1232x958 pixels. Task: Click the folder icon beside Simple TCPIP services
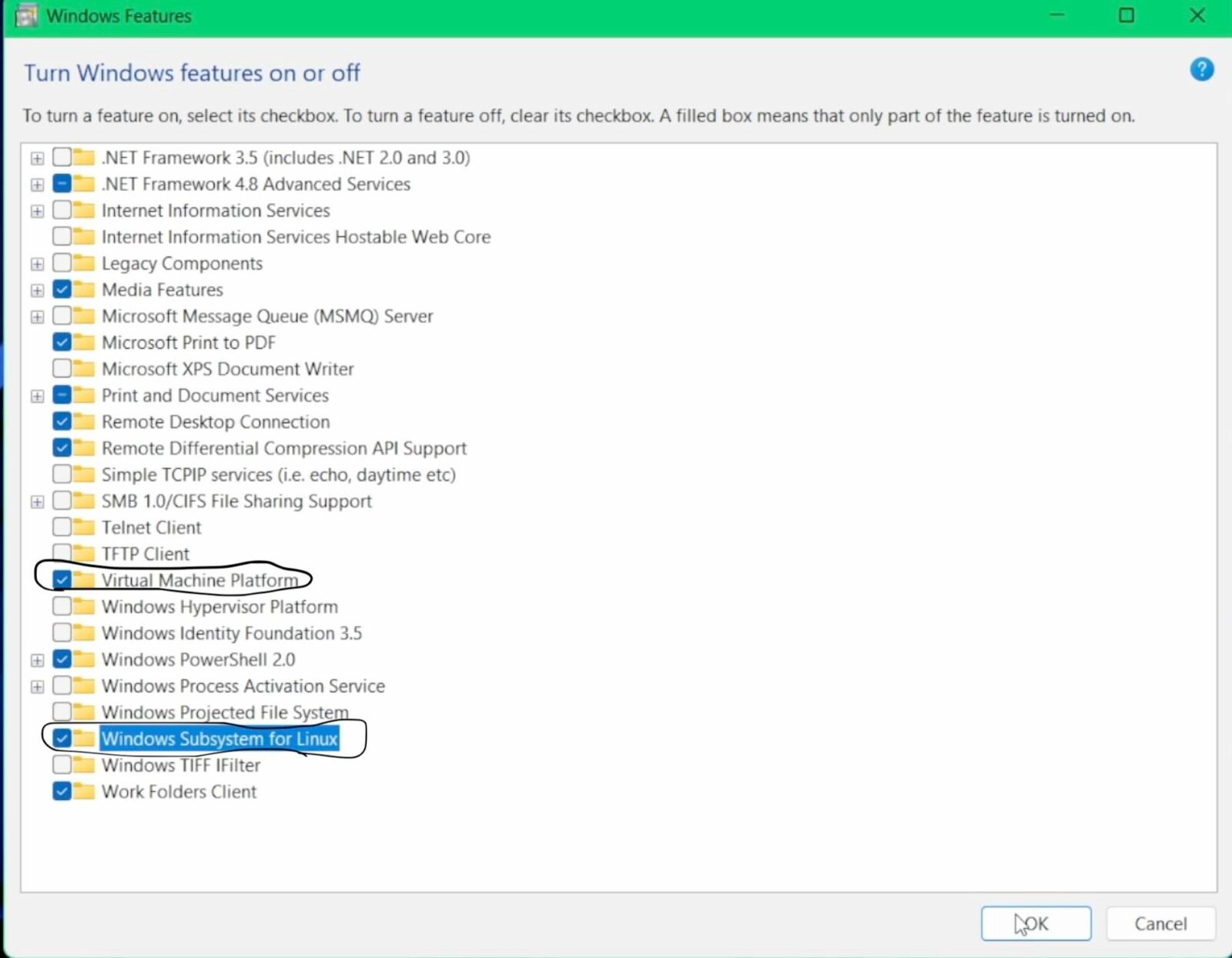click(85, 474)
